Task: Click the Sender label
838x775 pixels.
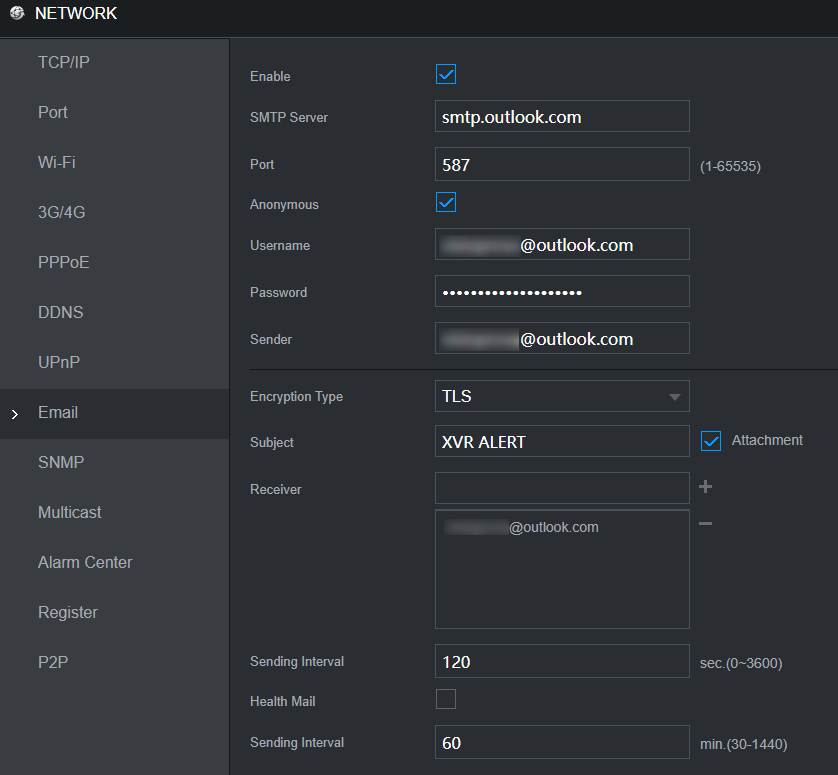Action: [x=271, y=339]
